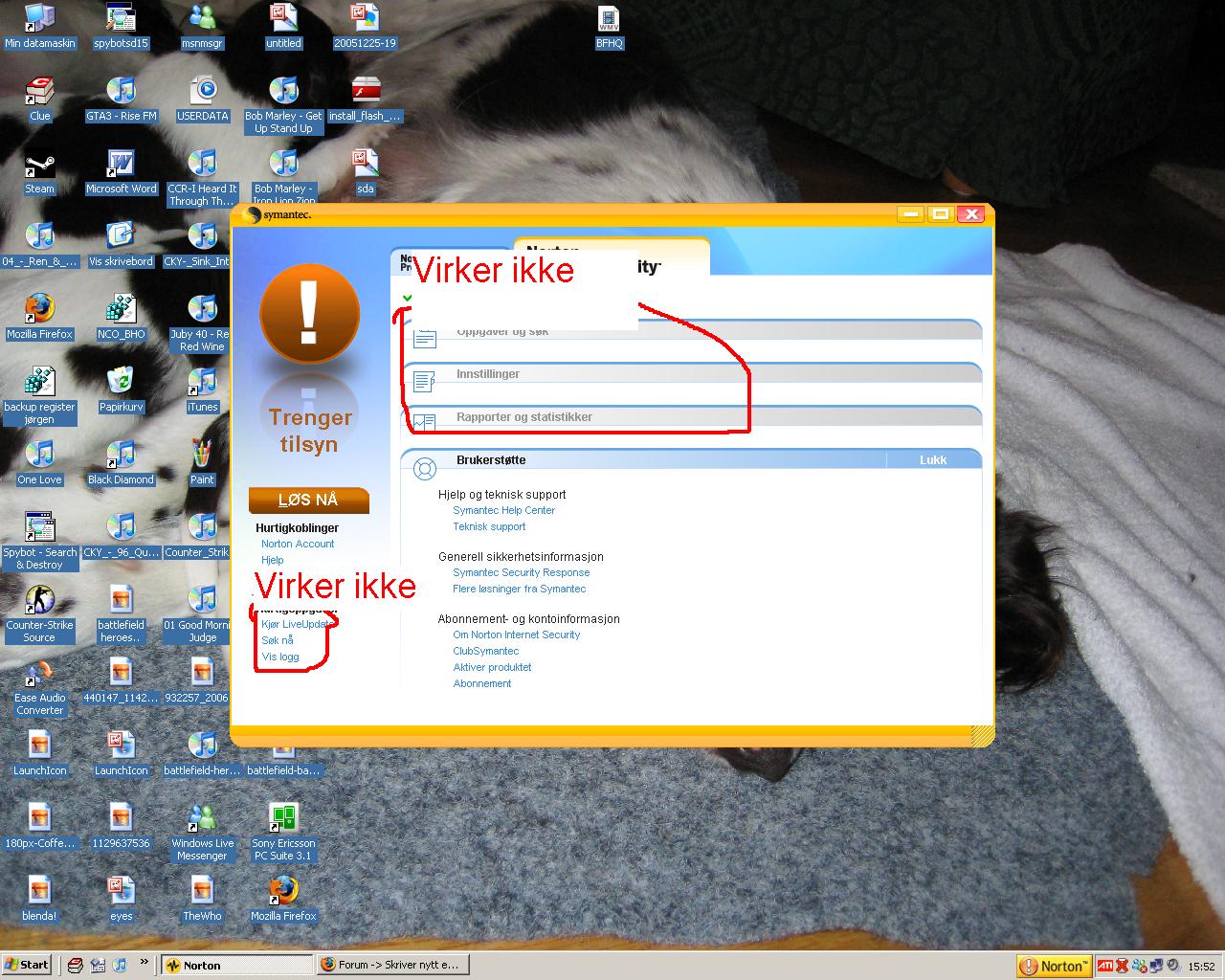Click the Norton system tray button
This screenshot has height=980, width=1225.
click(x=1054, y=966)
